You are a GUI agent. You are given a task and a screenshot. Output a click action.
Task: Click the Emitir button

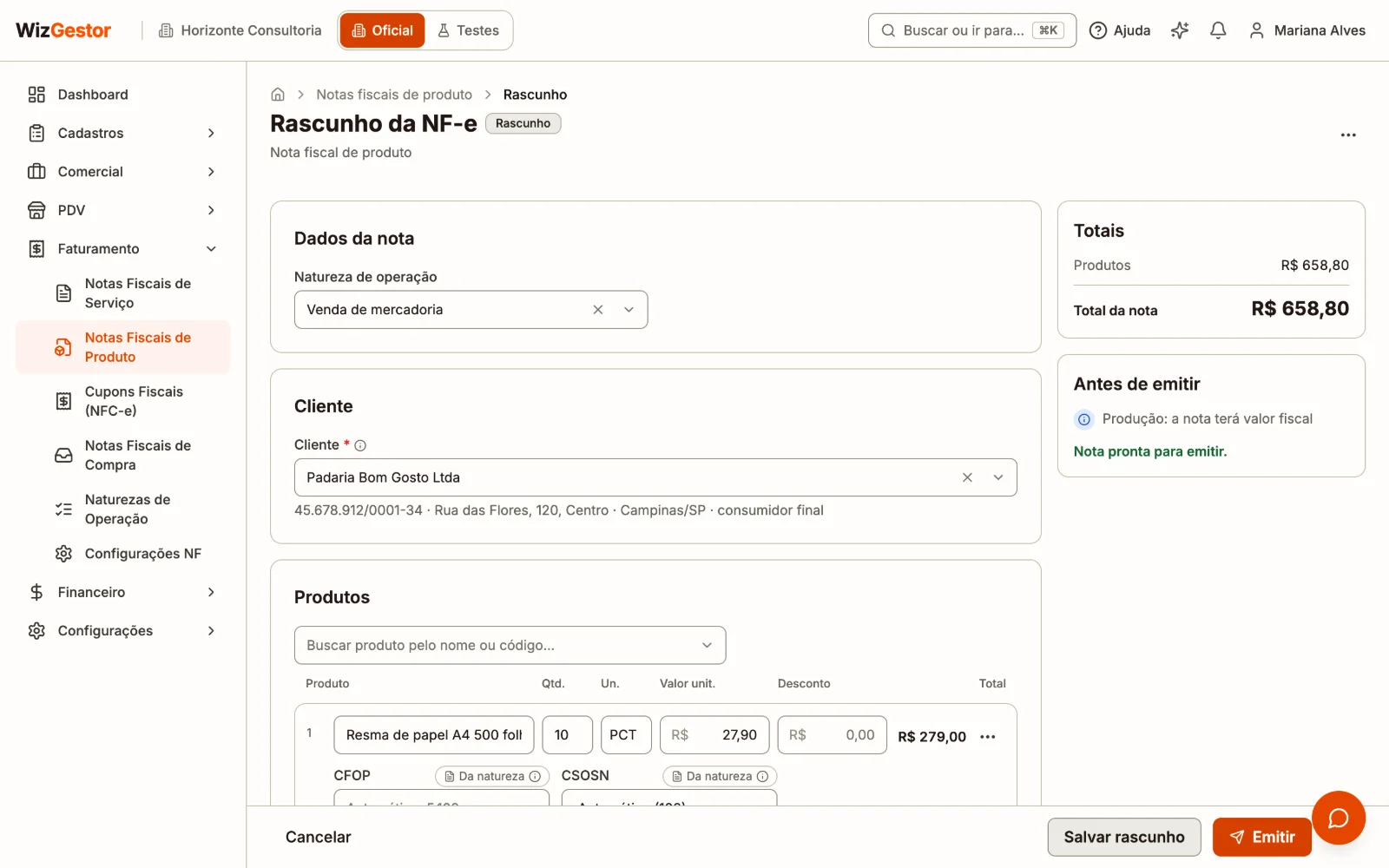tap(1261, 838)
